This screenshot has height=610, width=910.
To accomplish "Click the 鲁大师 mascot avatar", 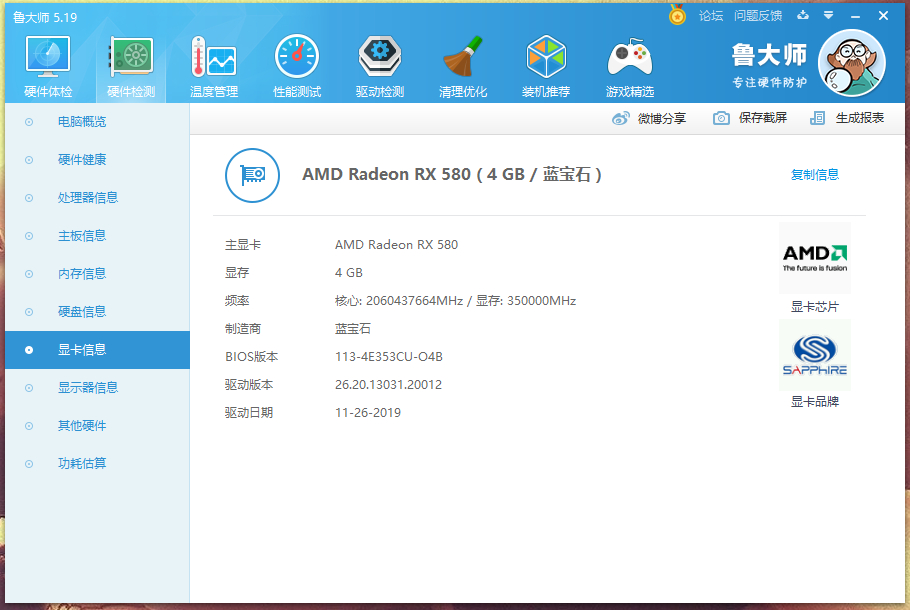I will coord(851,63).
